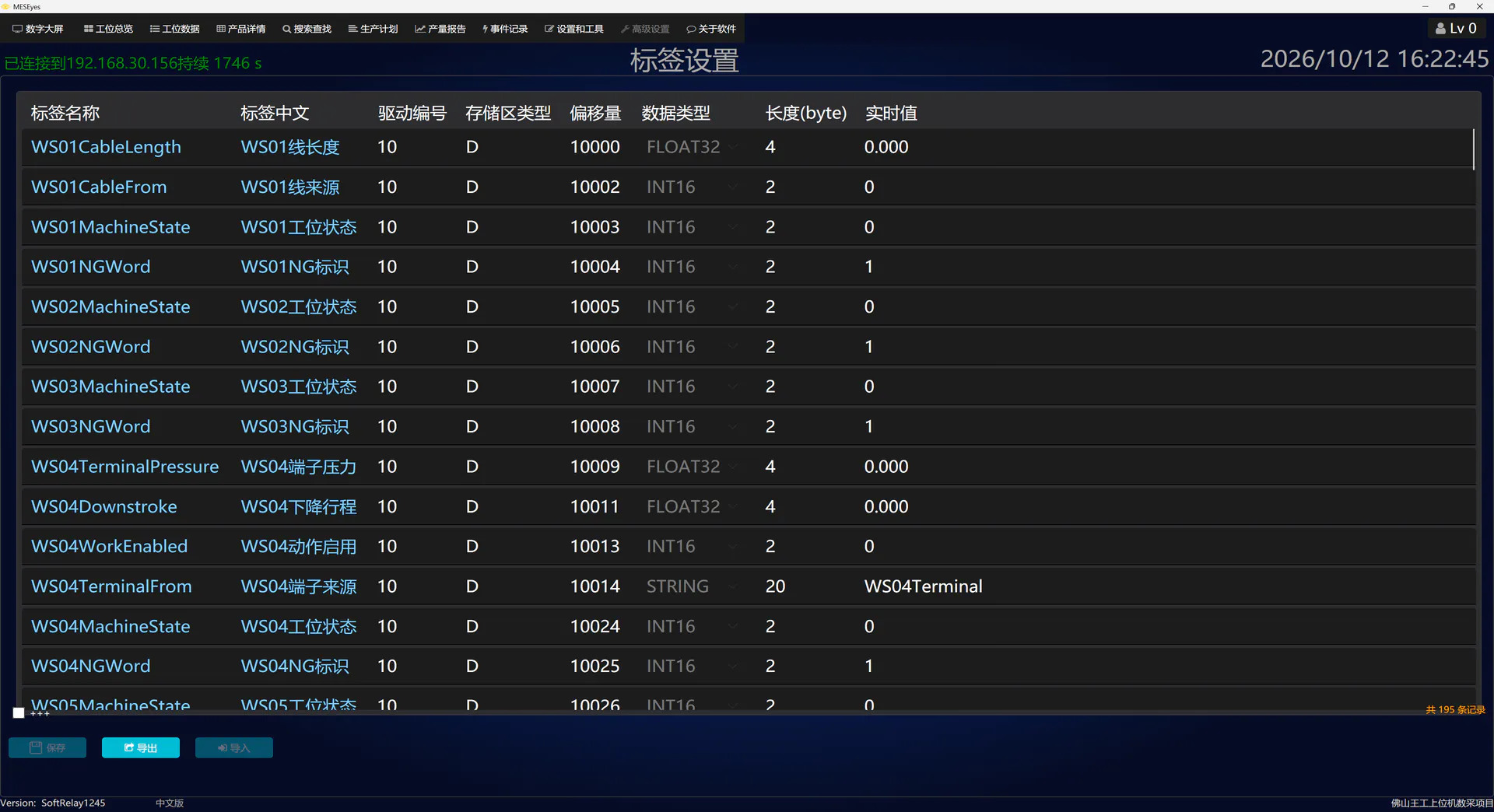This screenshot has width=1494, height=812.
Task: Open data type dropdown for WS04NGWord
Action: pos(732,666)
